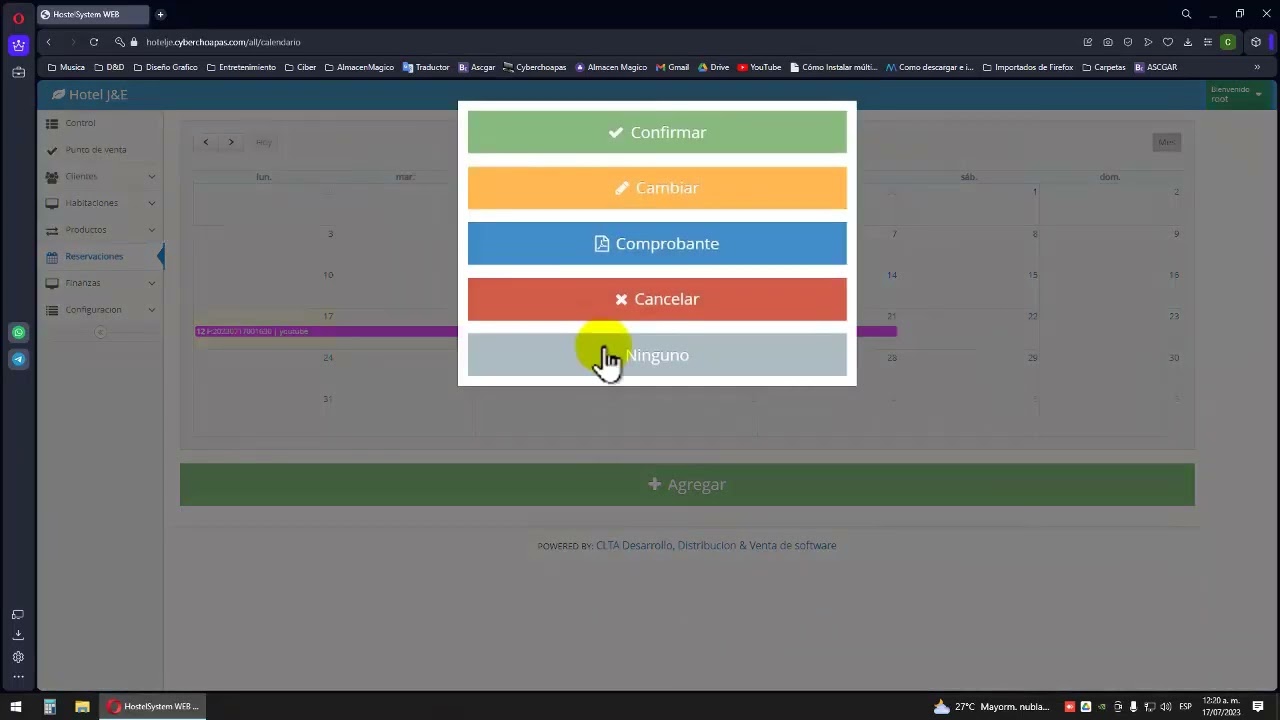1280x720 pixels.
Task: Go to next month in calendar
Action: [231, 142]
